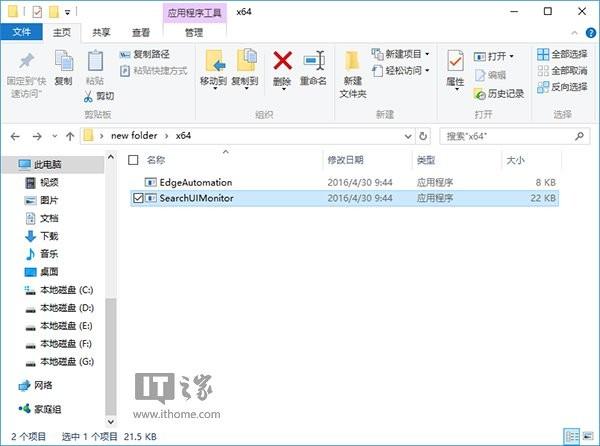Image resolution: width=600 pixels, height=446 pixels.
Task: Switch to the View (查看) ribbon tab
Action: click(x=141, y=33)
